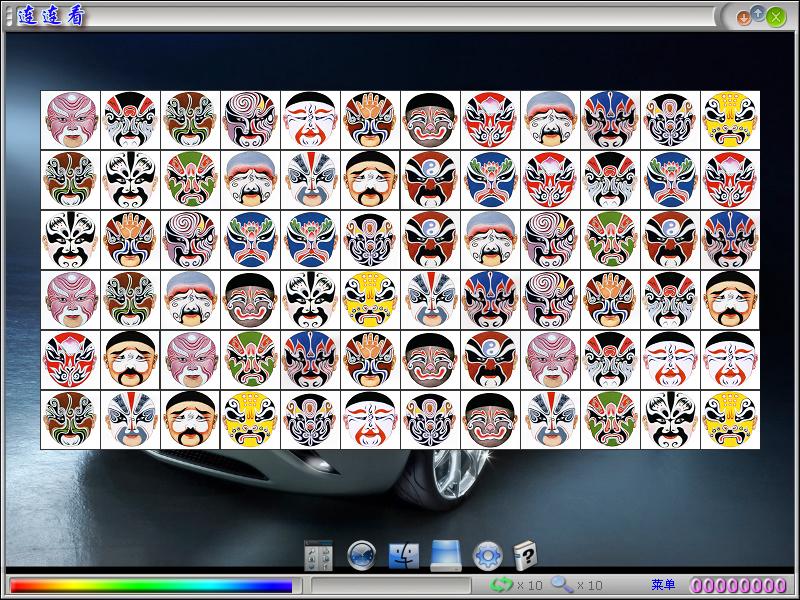The width and height of the screenshot is (800, 600).
Task: Select the blue globe icon in dock
Action: (362, 555)
